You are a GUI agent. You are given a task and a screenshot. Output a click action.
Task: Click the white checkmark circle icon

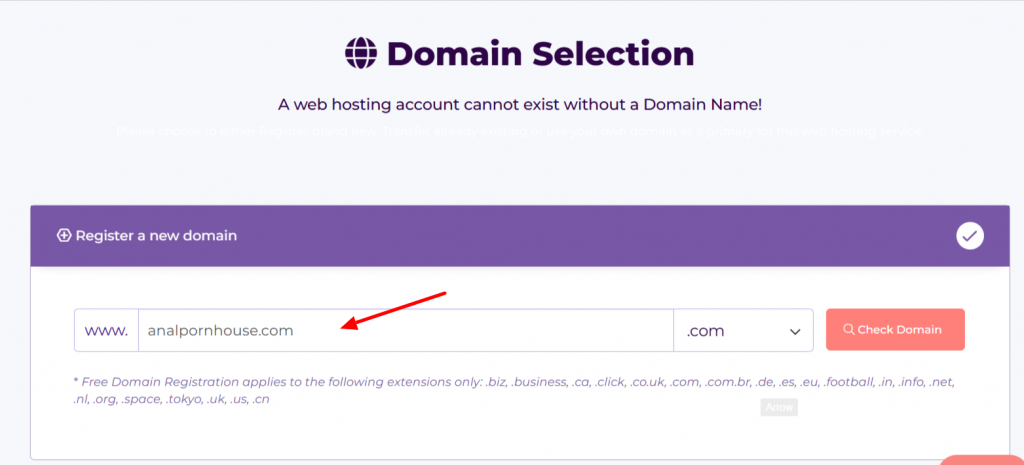[x=970, y=236]
